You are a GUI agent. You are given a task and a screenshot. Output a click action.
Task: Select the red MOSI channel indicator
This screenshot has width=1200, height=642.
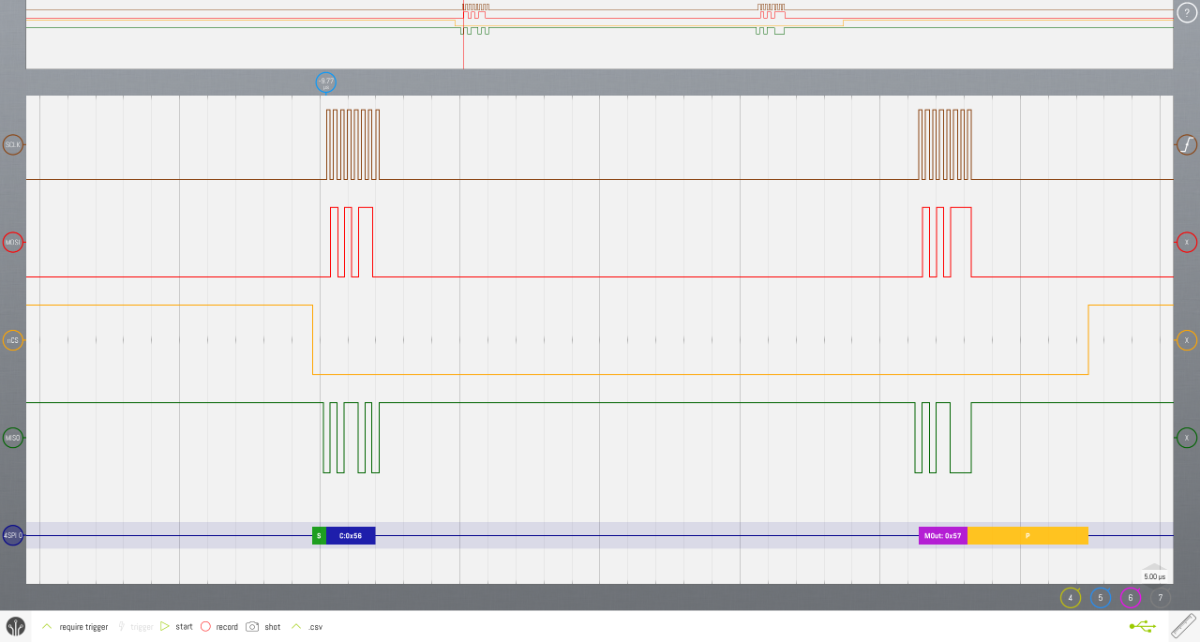13,242
